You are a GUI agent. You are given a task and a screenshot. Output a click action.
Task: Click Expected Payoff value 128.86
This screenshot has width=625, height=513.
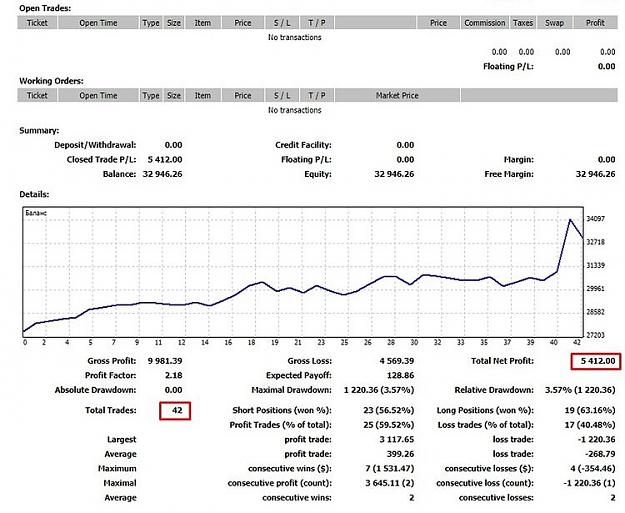pyautogui.click(x=401, y=375)
